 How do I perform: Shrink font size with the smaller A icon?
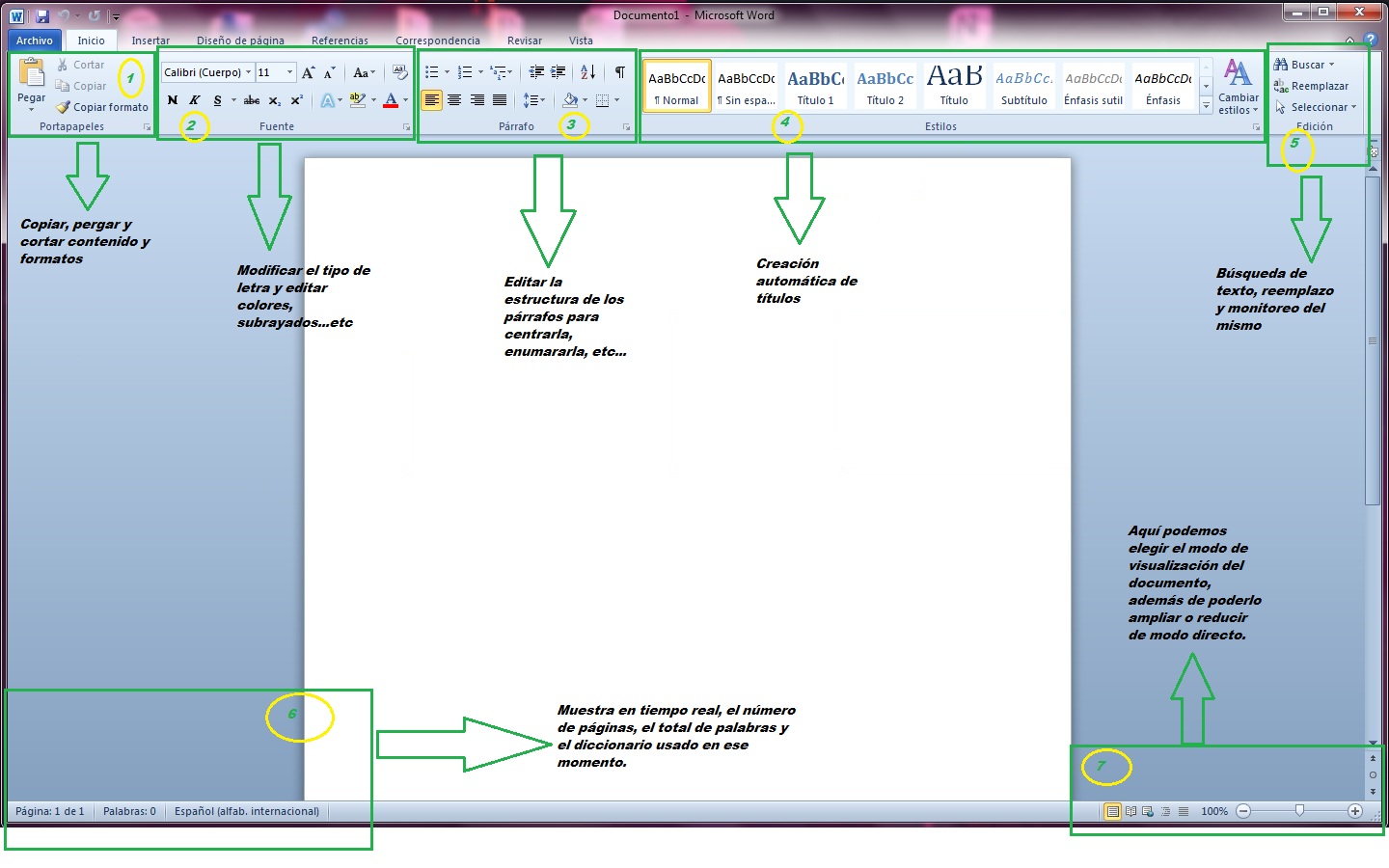(x=330, y=72)
